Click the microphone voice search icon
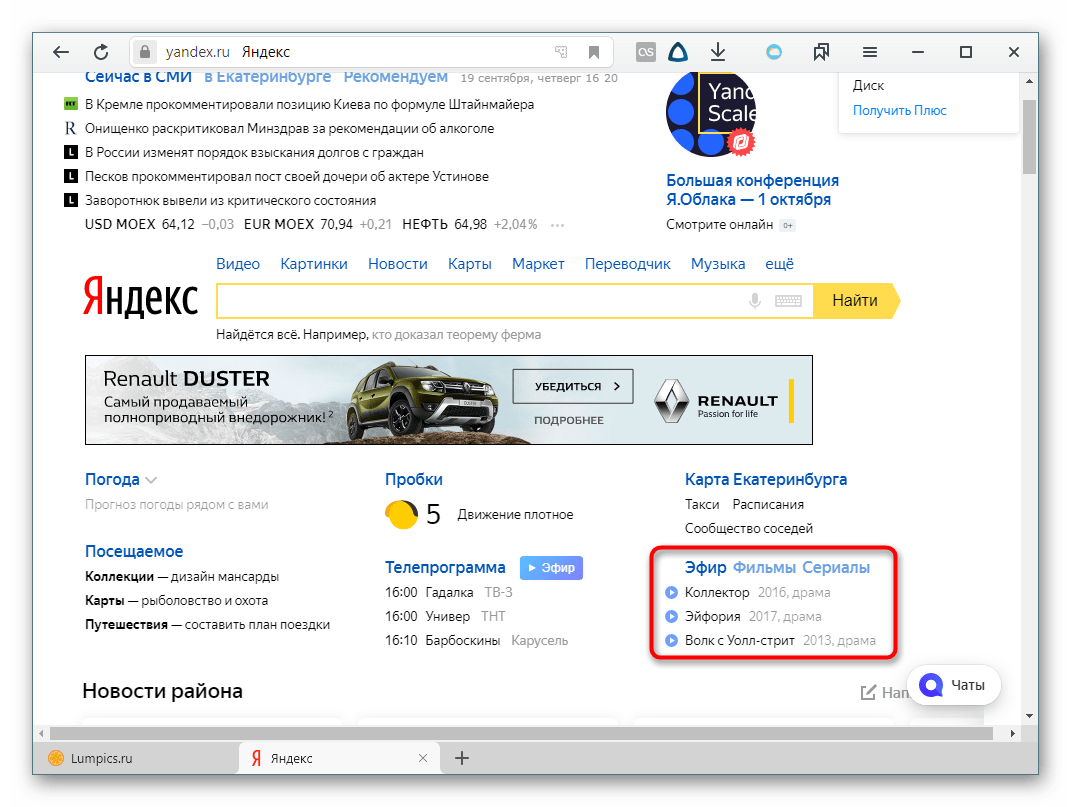Image resolution: width=1071 pixels, height=807 pixels. (755, 301)
